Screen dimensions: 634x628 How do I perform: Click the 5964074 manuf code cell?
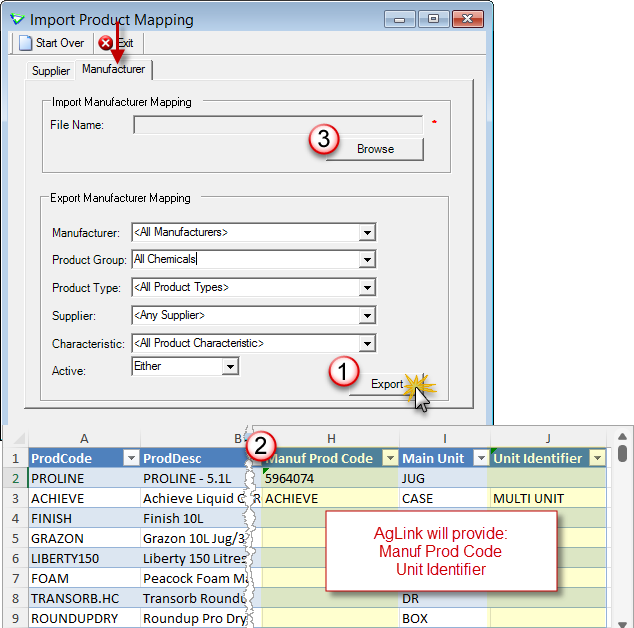330,478
